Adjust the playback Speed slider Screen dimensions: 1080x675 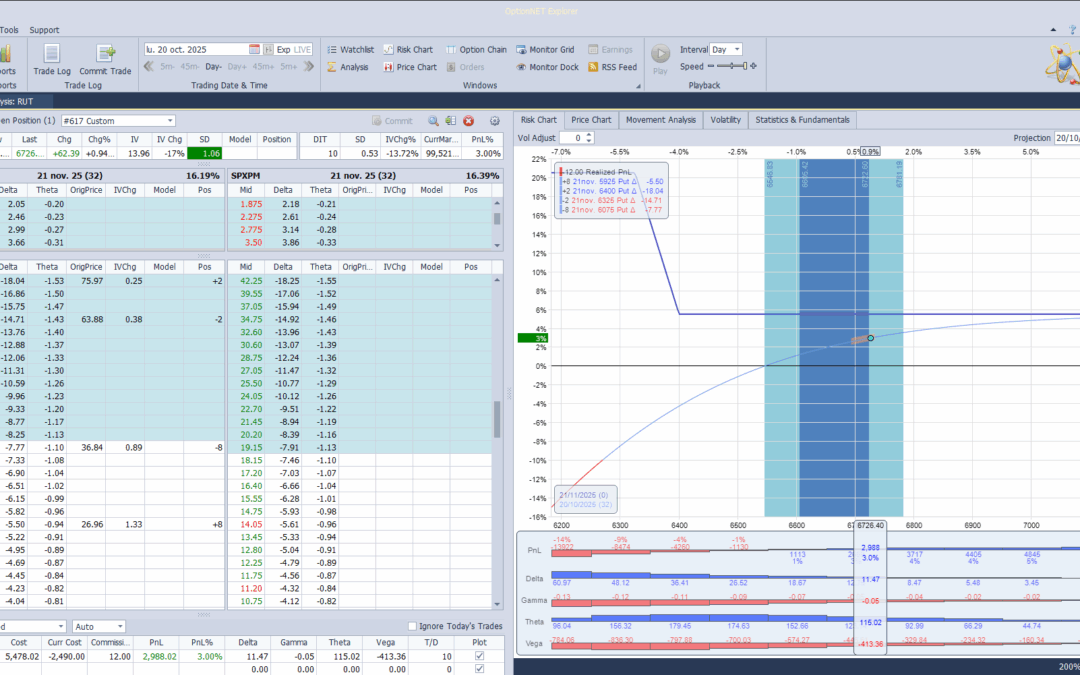coord(732,66)
